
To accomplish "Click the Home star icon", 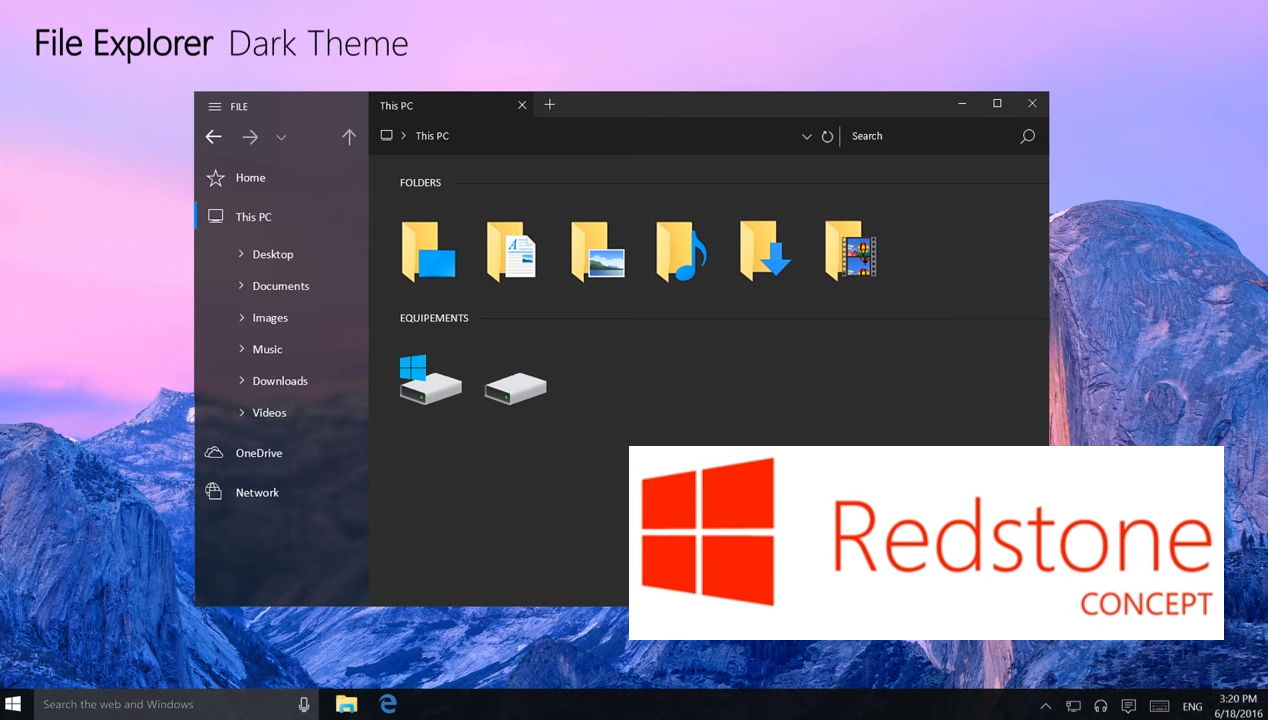I will click(x=215, y=178).
